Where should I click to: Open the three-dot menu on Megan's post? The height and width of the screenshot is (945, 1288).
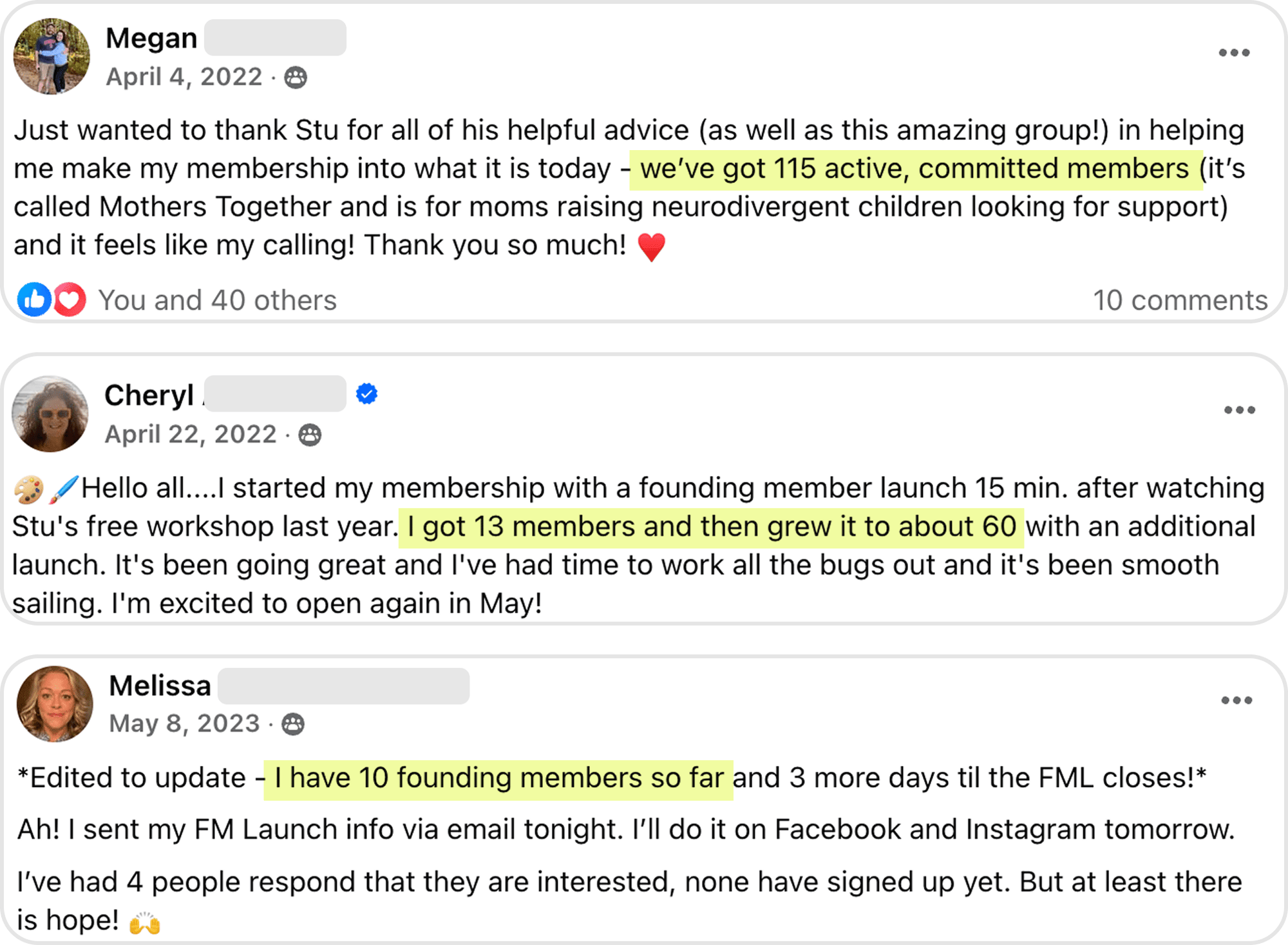click(x=1234, y=53)
